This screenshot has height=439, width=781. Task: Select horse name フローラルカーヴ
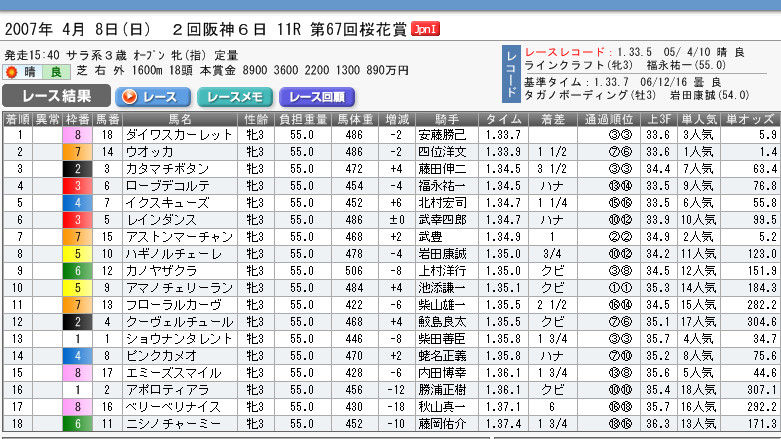(x=173, y=304)
